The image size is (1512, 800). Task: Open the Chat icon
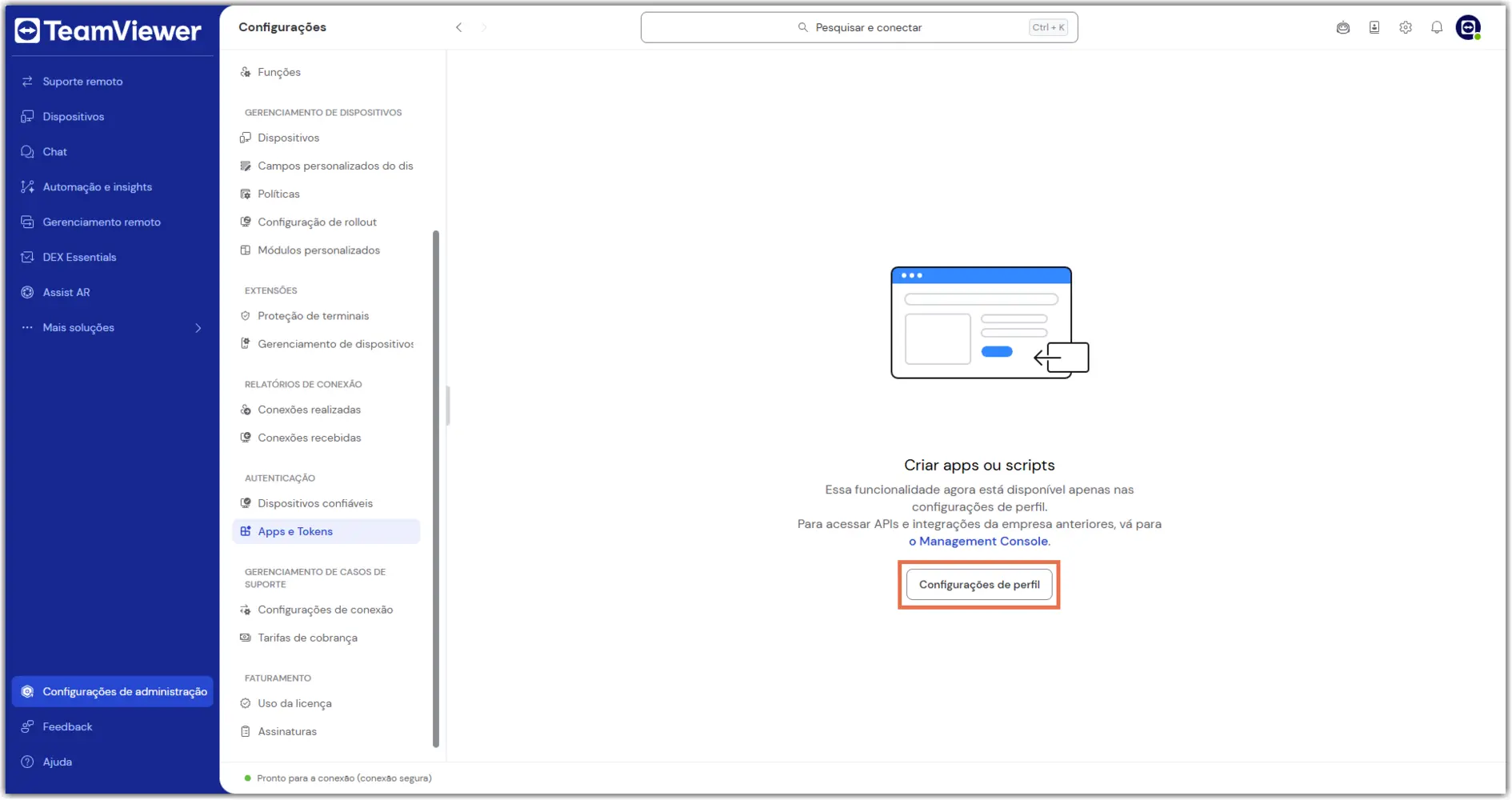(27, 152)
